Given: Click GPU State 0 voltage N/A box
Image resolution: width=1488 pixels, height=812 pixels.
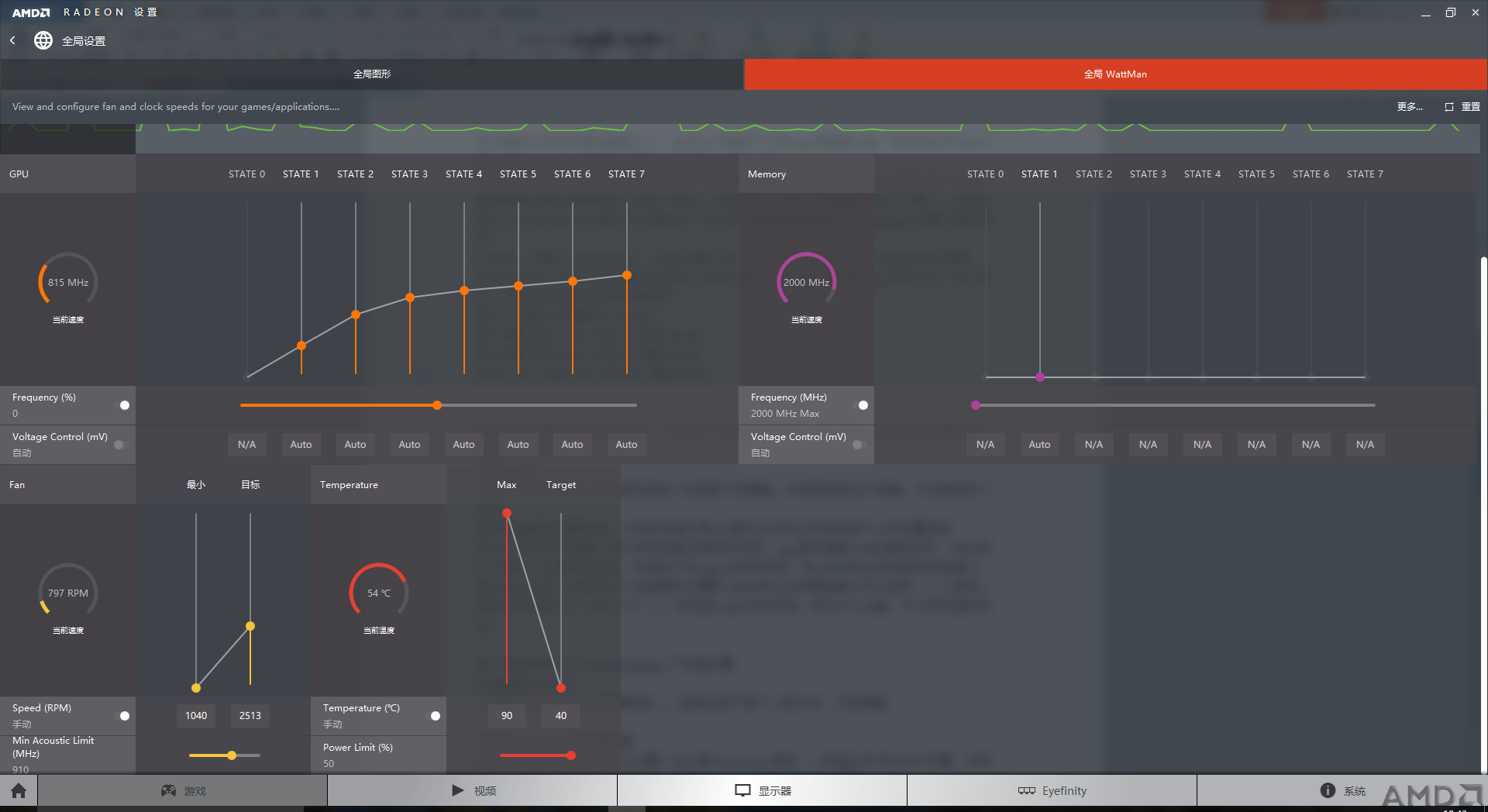Looking at the screenshot, I should tap(247, 445).
